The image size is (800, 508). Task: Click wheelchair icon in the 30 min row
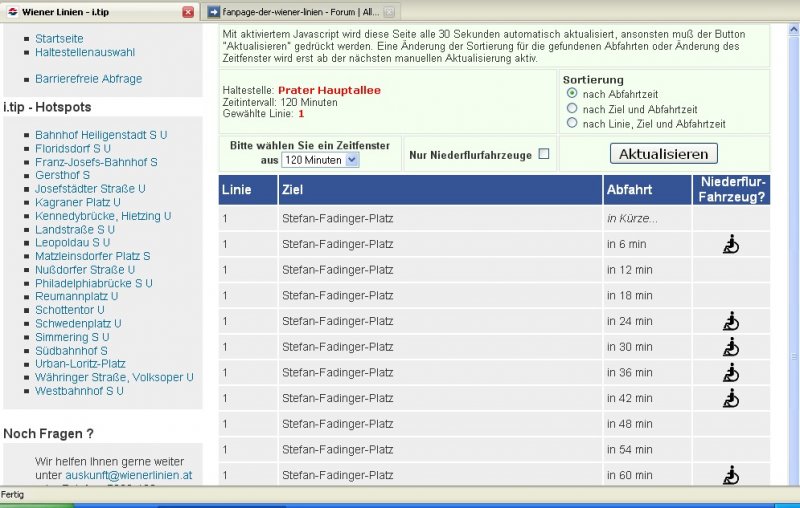click(x=731, y=347)
